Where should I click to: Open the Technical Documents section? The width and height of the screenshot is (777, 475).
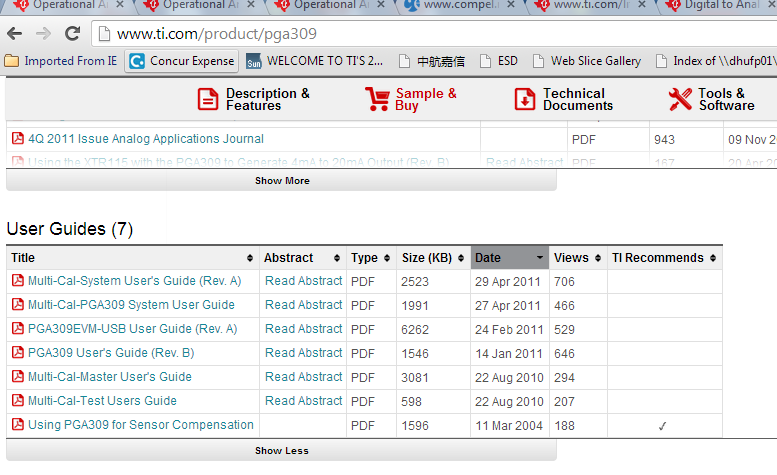point(564,99)
